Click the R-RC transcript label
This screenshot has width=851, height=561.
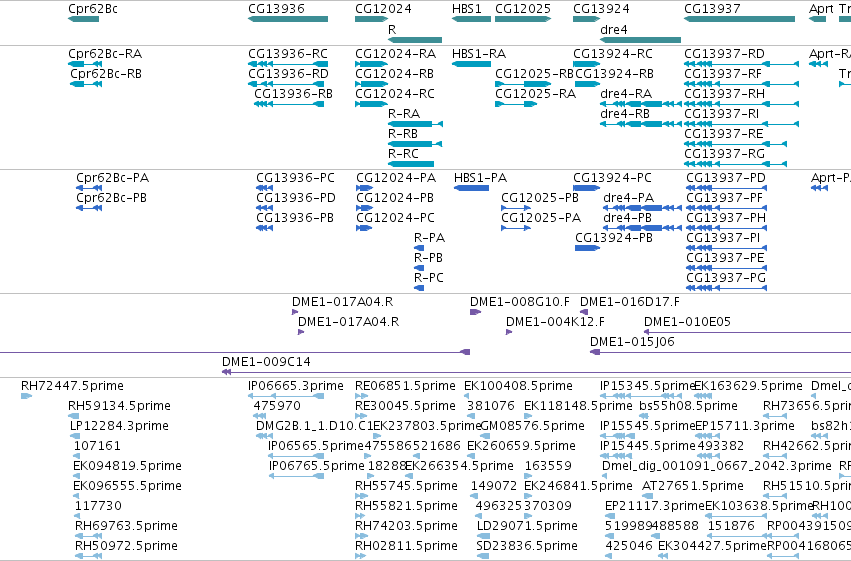coord(403,154)
